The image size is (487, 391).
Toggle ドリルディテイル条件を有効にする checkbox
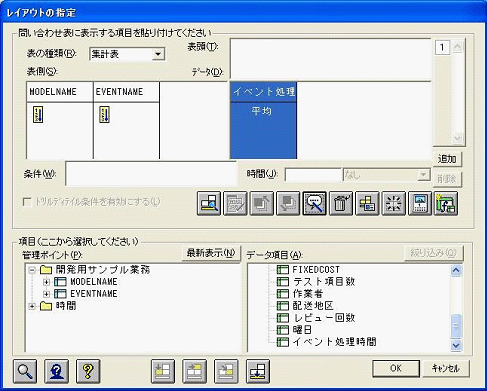(x=27, y=202)
